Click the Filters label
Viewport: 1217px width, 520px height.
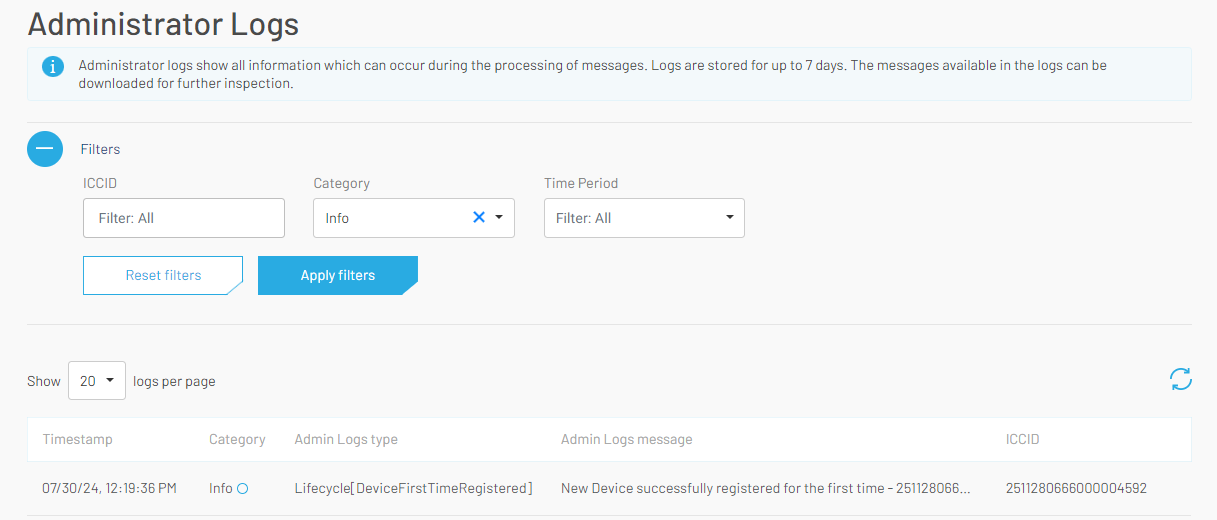tap(100, 149)
